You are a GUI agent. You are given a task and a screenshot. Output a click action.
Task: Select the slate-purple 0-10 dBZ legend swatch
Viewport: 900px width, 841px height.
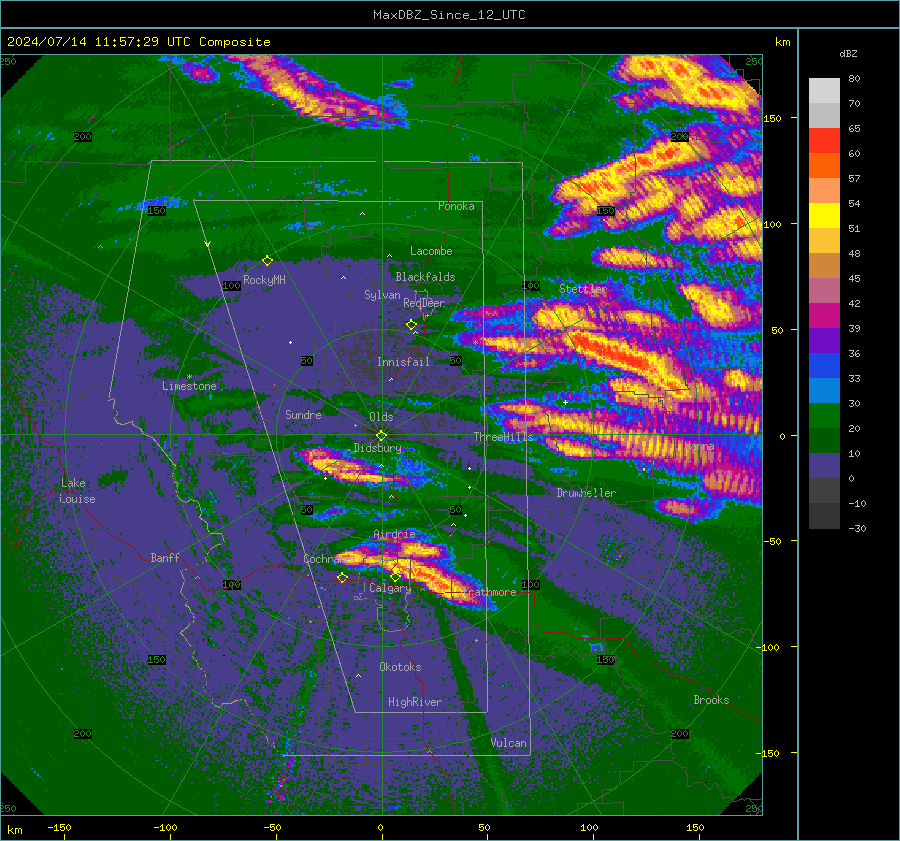pyautogui.click(x=824, y=466)
